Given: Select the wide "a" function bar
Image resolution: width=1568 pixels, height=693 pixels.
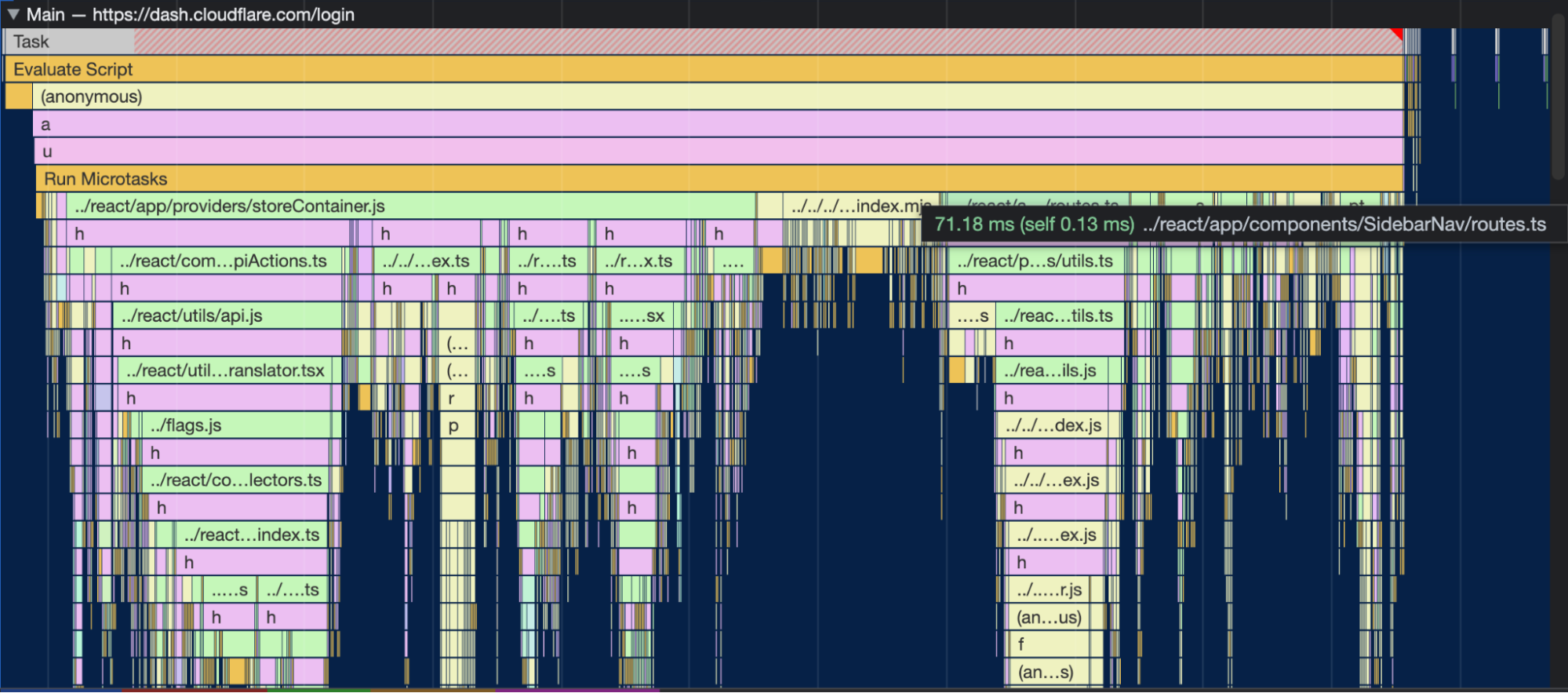Looking at the screenshot, I should [706, 124].
